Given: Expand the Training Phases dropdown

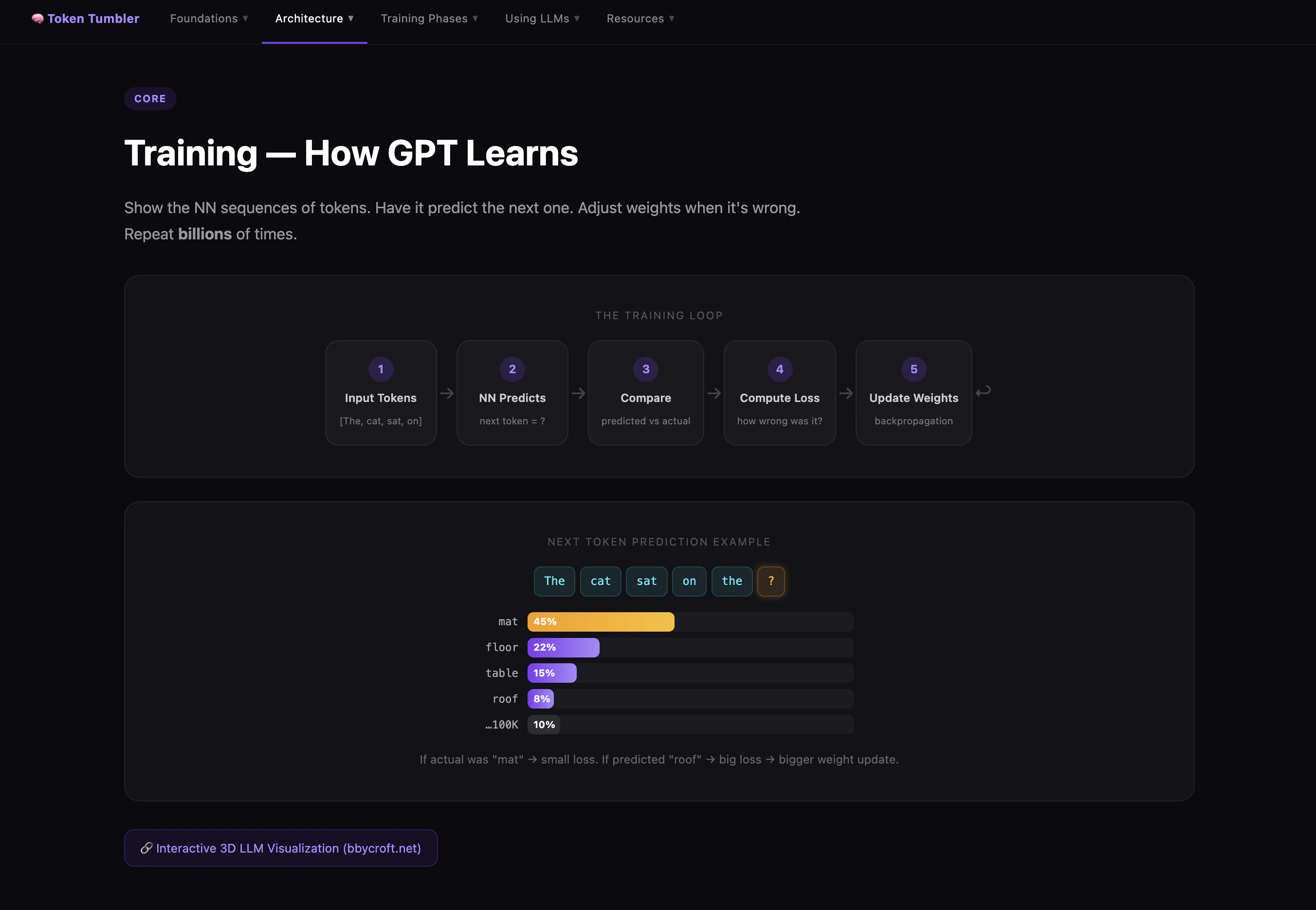Looking at the screenshot, I should tap(429, 18).
